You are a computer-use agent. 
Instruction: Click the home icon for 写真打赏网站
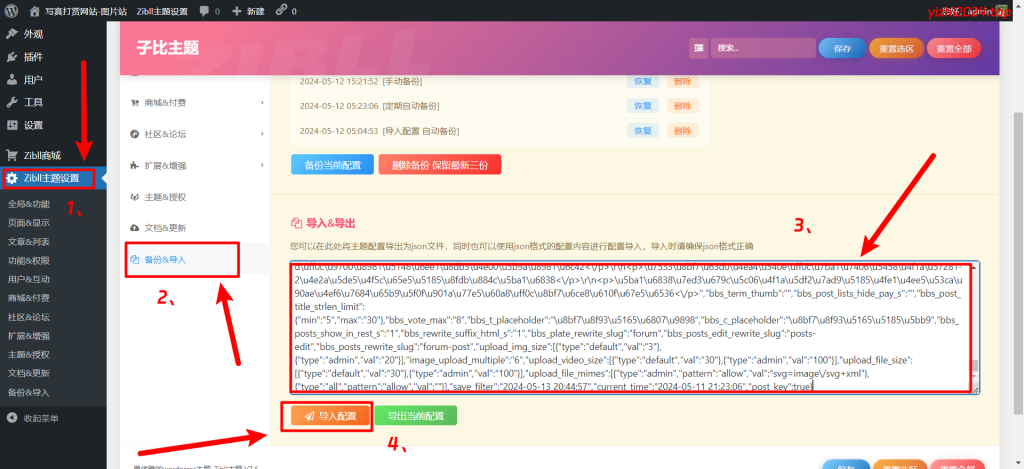[x=35, y=11]
